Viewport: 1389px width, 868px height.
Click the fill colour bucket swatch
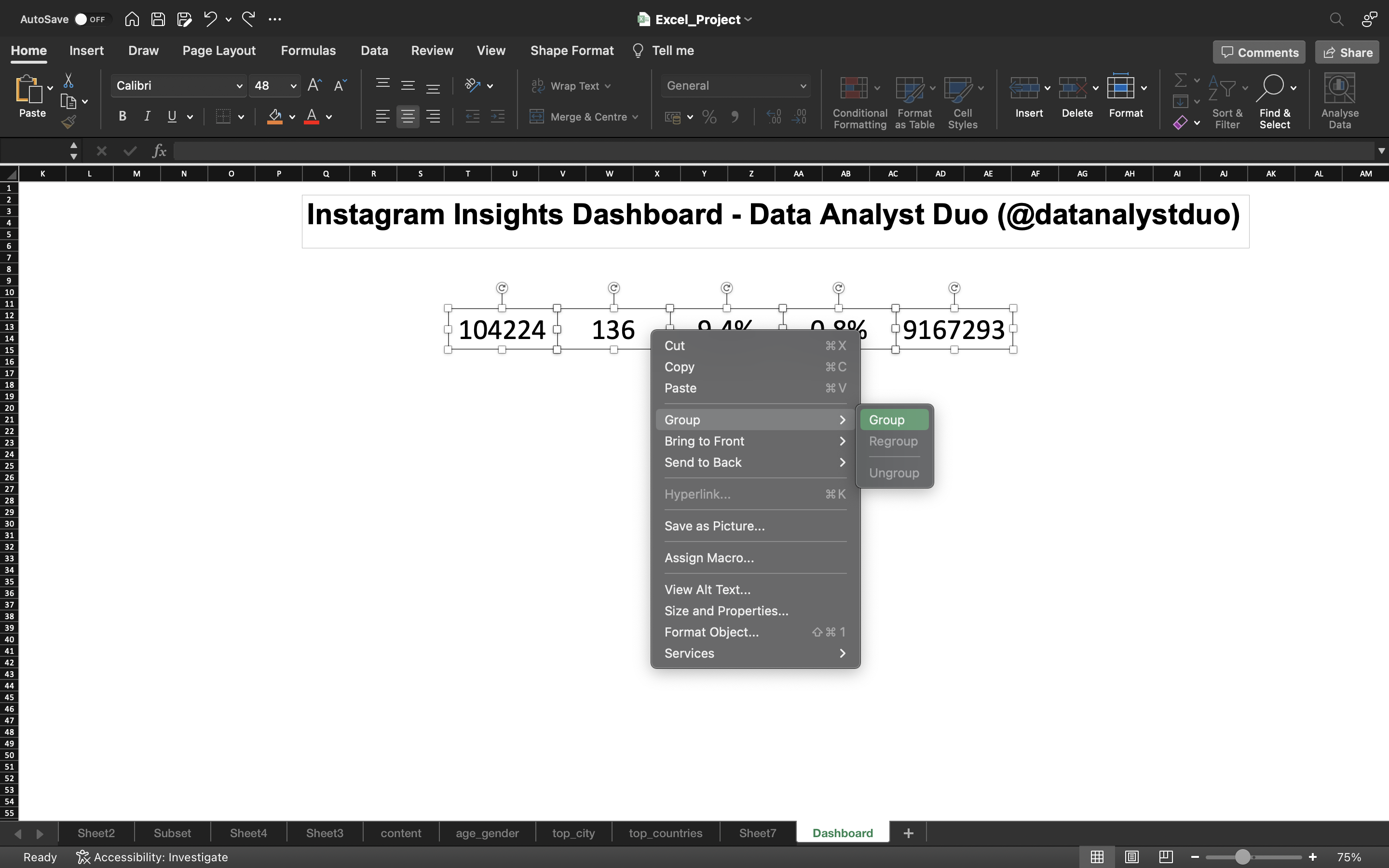(275, 117)
